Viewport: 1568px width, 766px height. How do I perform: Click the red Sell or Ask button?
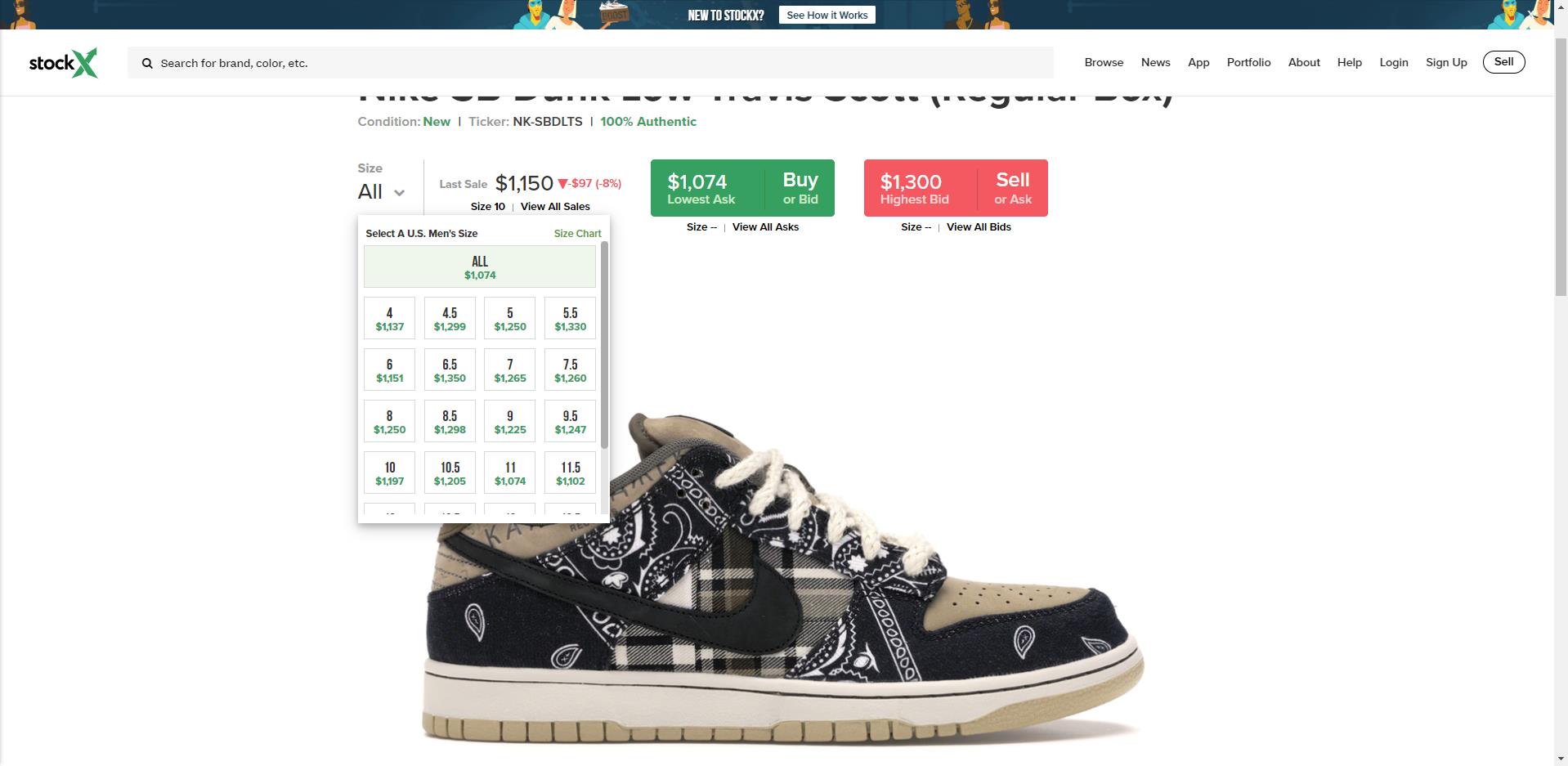click(956, 188)
